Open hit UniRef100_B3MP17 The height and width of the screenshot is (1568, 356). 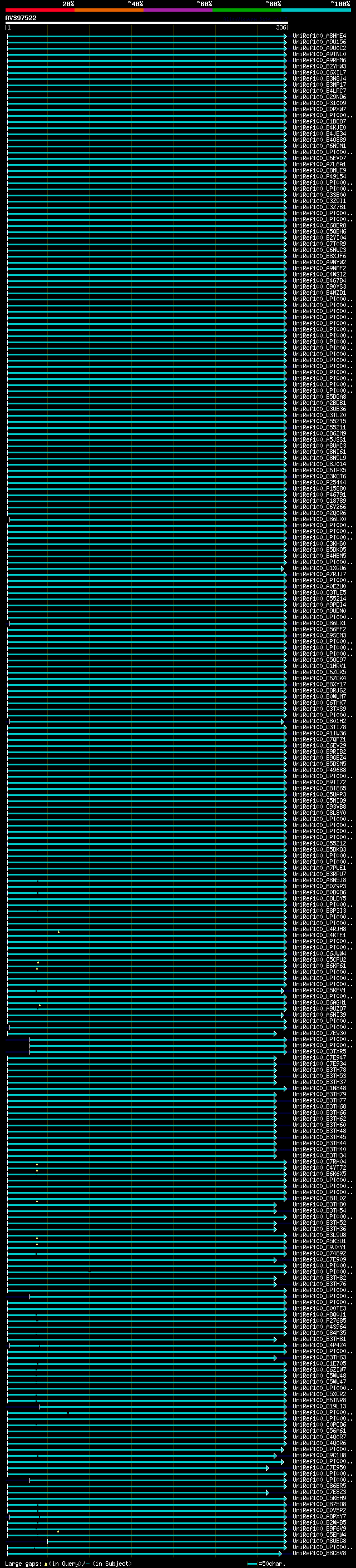[319, 85]
